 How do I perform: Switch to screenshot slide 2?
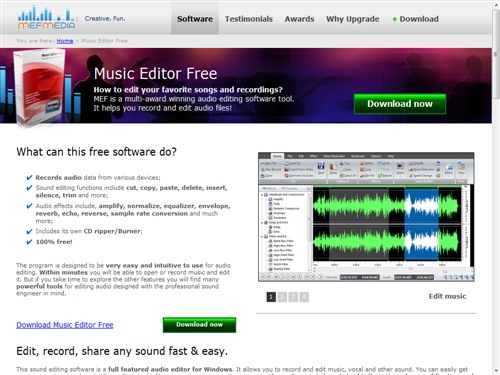[x=282, y=297]
